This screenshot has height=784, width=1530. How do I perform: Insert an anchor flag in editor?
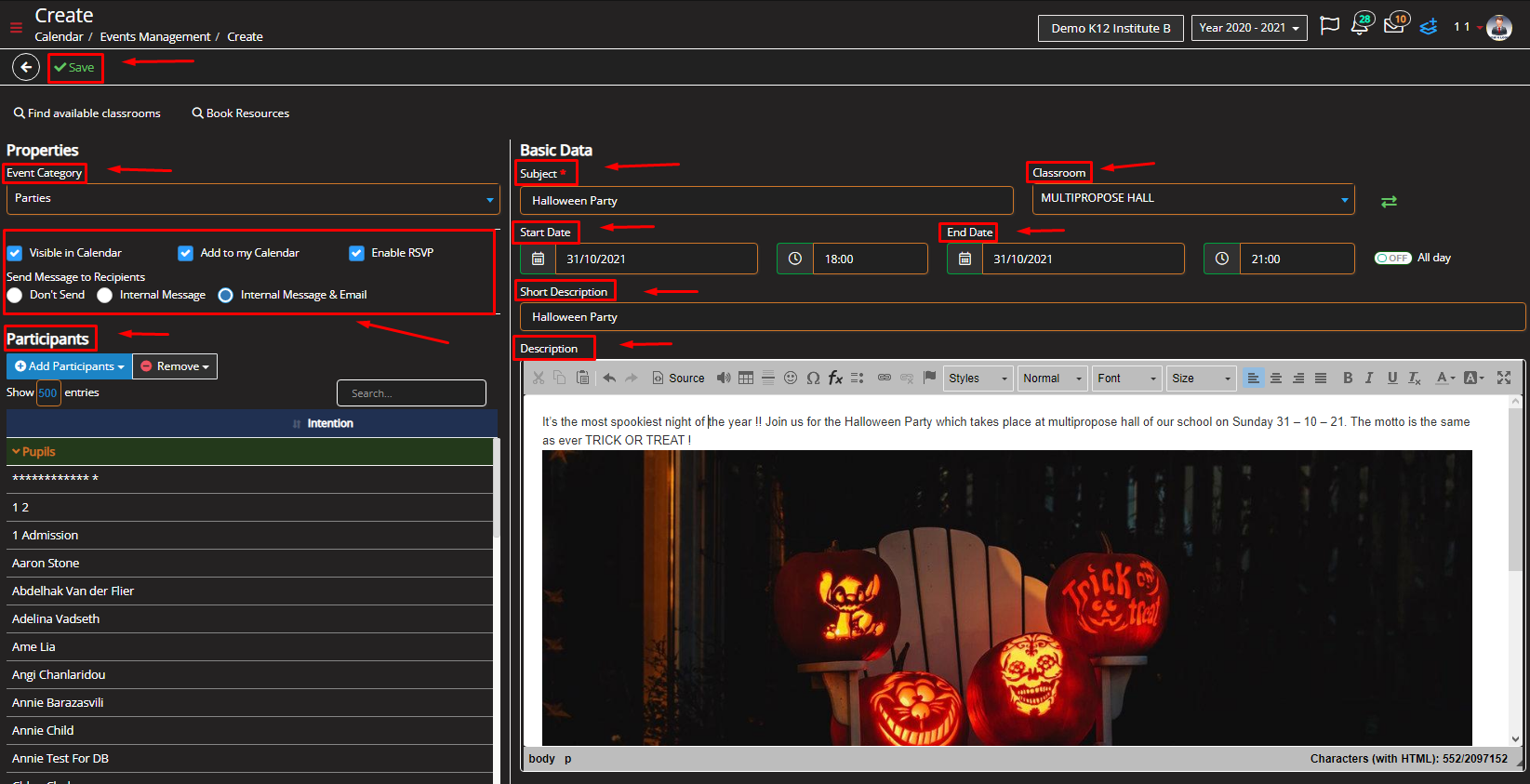point(929,377)
